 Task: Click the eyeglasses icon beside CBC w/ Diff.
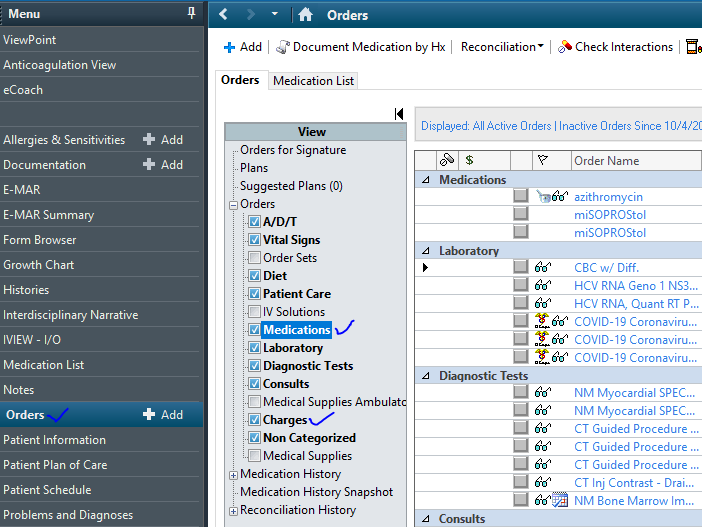coord(543,268)
